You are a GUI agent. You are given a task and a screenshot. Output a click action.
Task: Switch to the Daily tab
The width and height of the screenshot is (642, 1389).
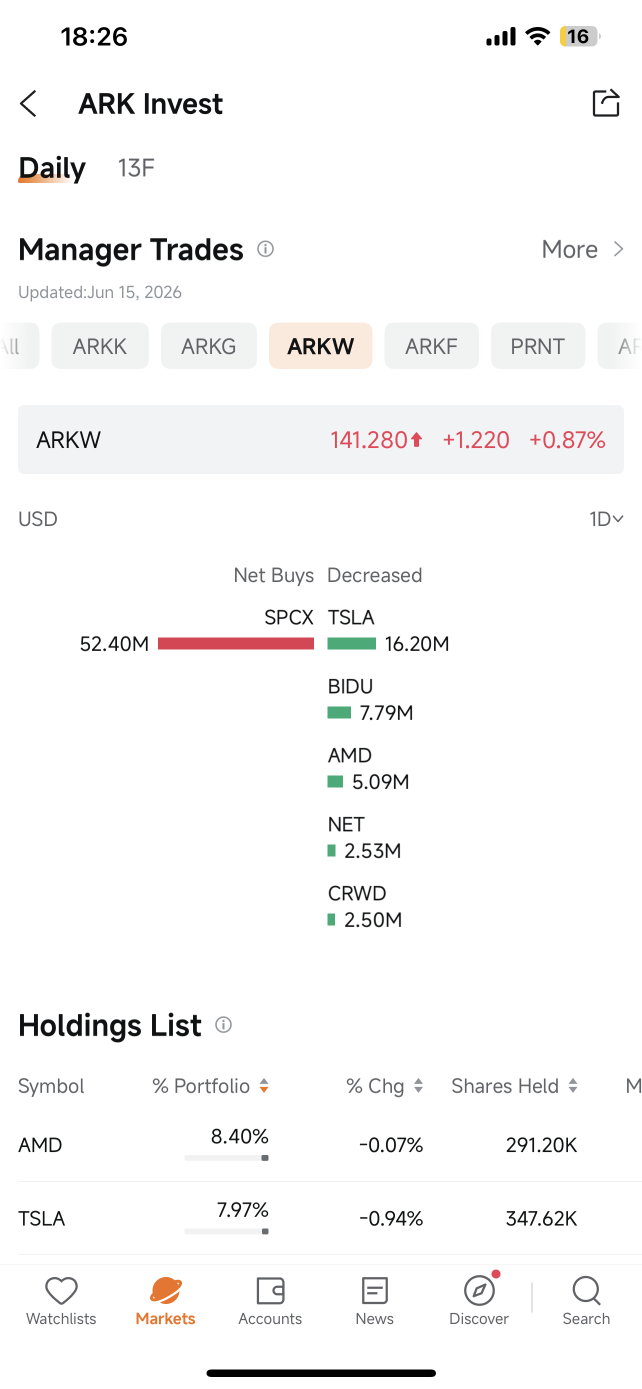point(52,168)
